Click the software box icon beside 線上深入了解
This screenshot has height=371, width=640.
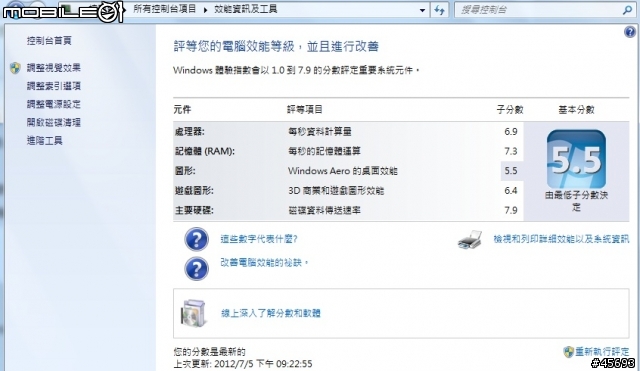193,313
